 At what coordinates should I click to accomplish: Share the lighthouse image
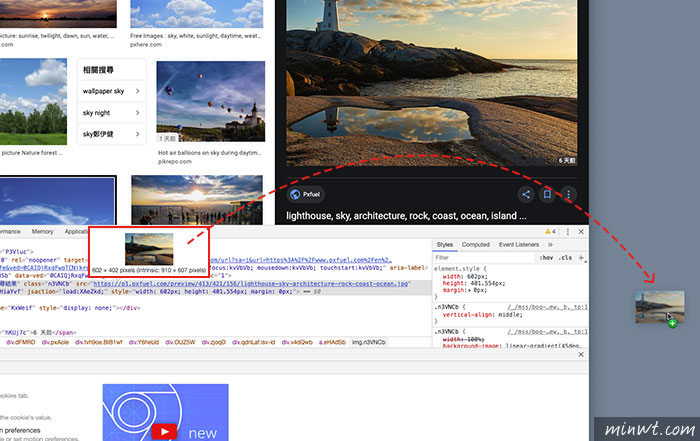coord(526,194)
